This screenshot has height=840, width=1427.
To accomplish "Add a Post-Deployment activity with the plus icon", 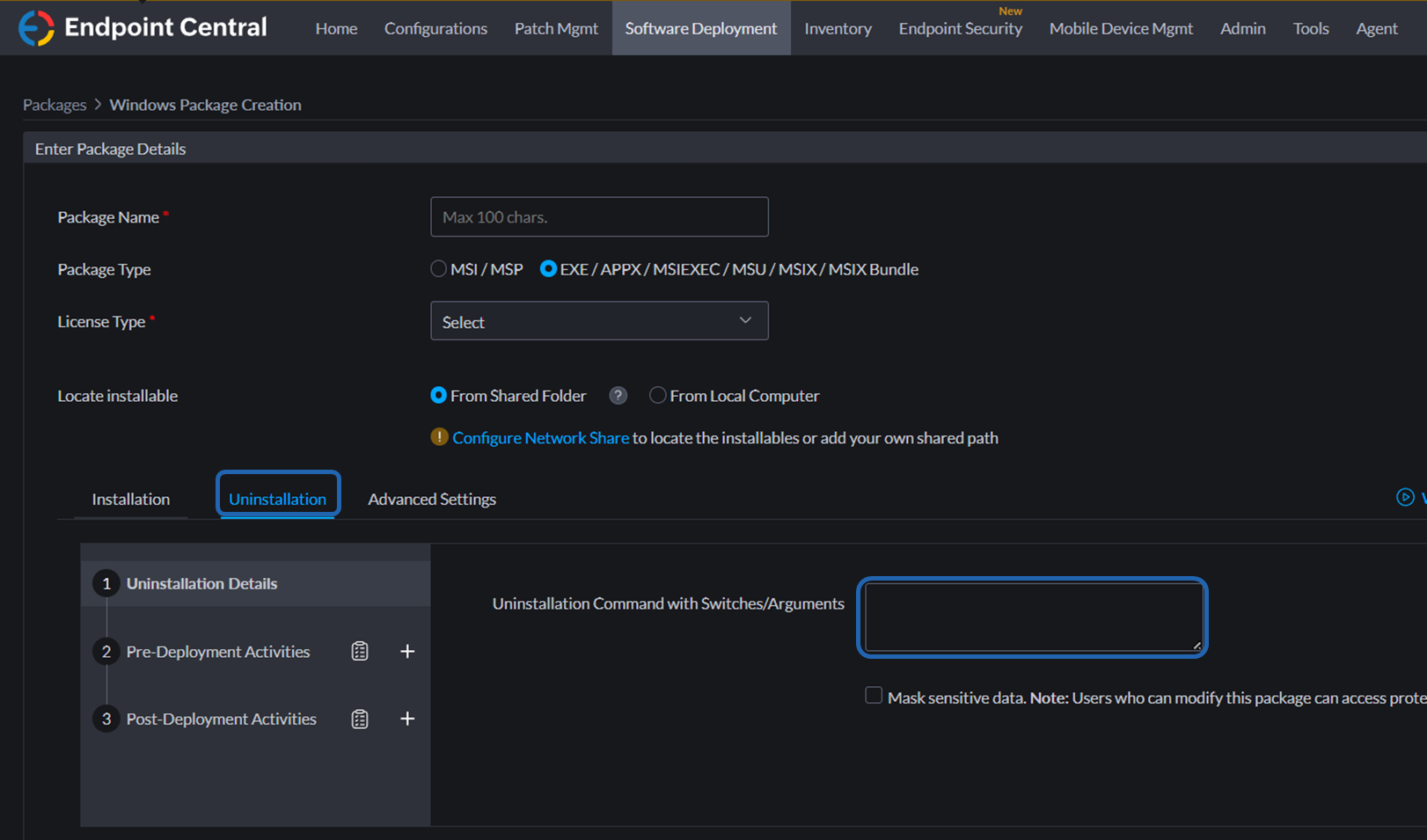I will pyautogui.click(x=407, y=719).
